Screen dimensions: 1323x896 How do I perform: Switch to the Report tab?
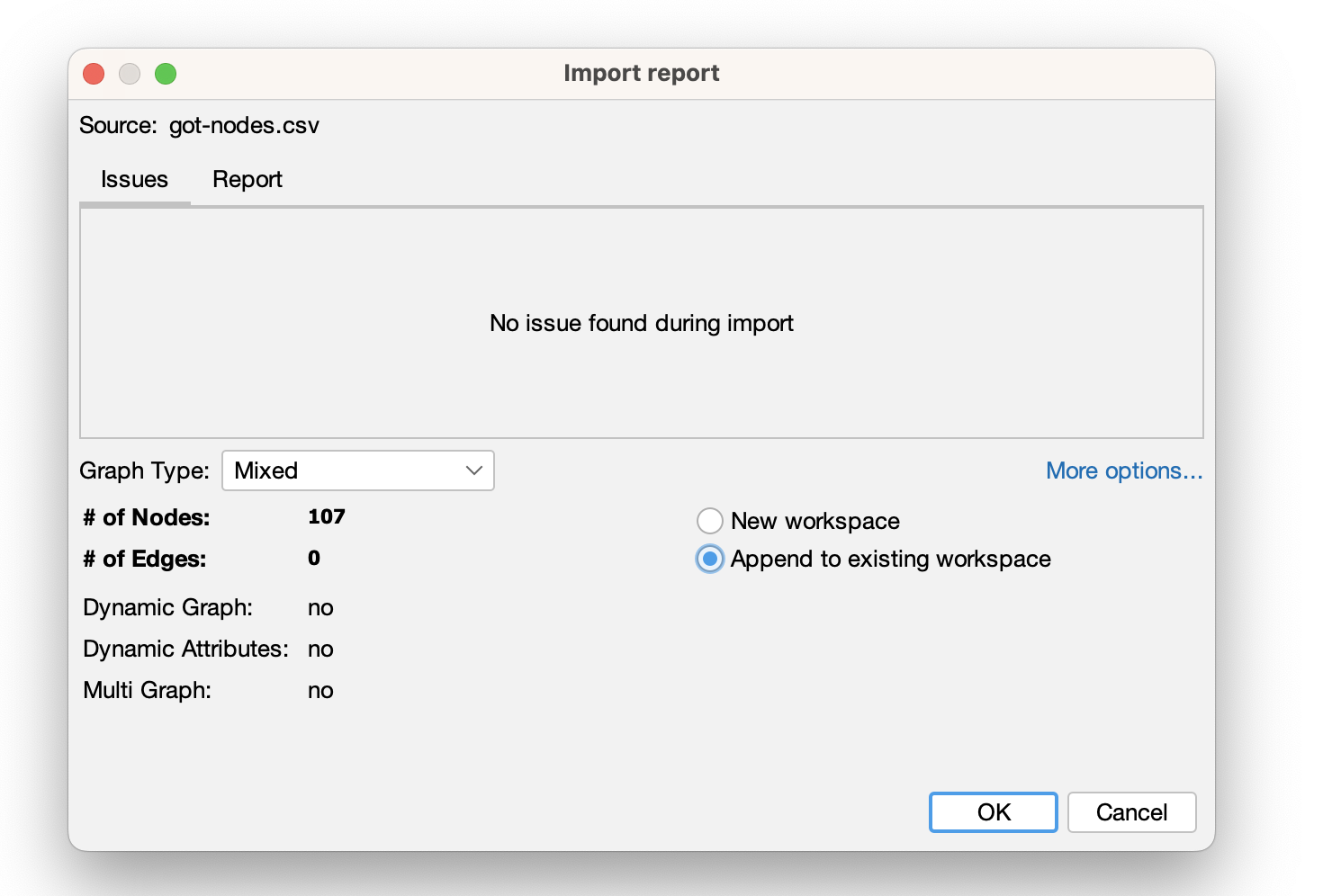247,180
